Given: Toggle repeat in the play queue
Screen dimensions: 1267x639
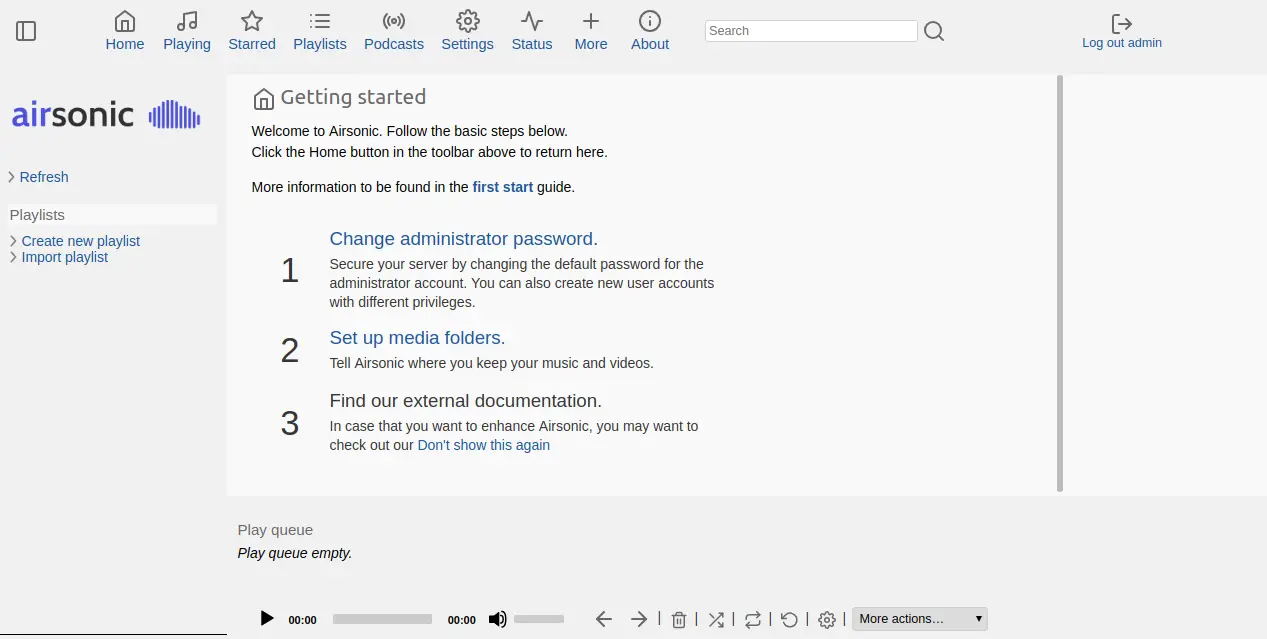Looking at the screenshot, I should point(753,619).
